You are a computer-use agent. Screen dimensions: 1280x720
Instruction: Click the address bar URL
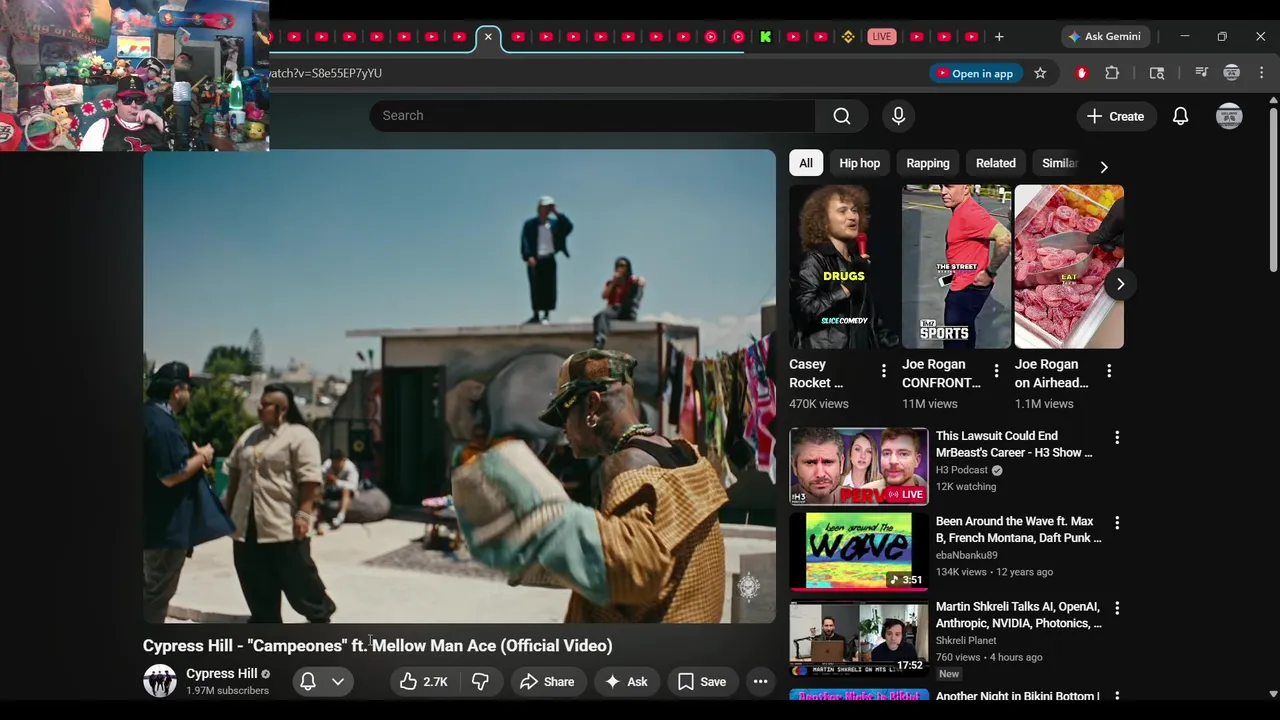(x=325, y=73)
